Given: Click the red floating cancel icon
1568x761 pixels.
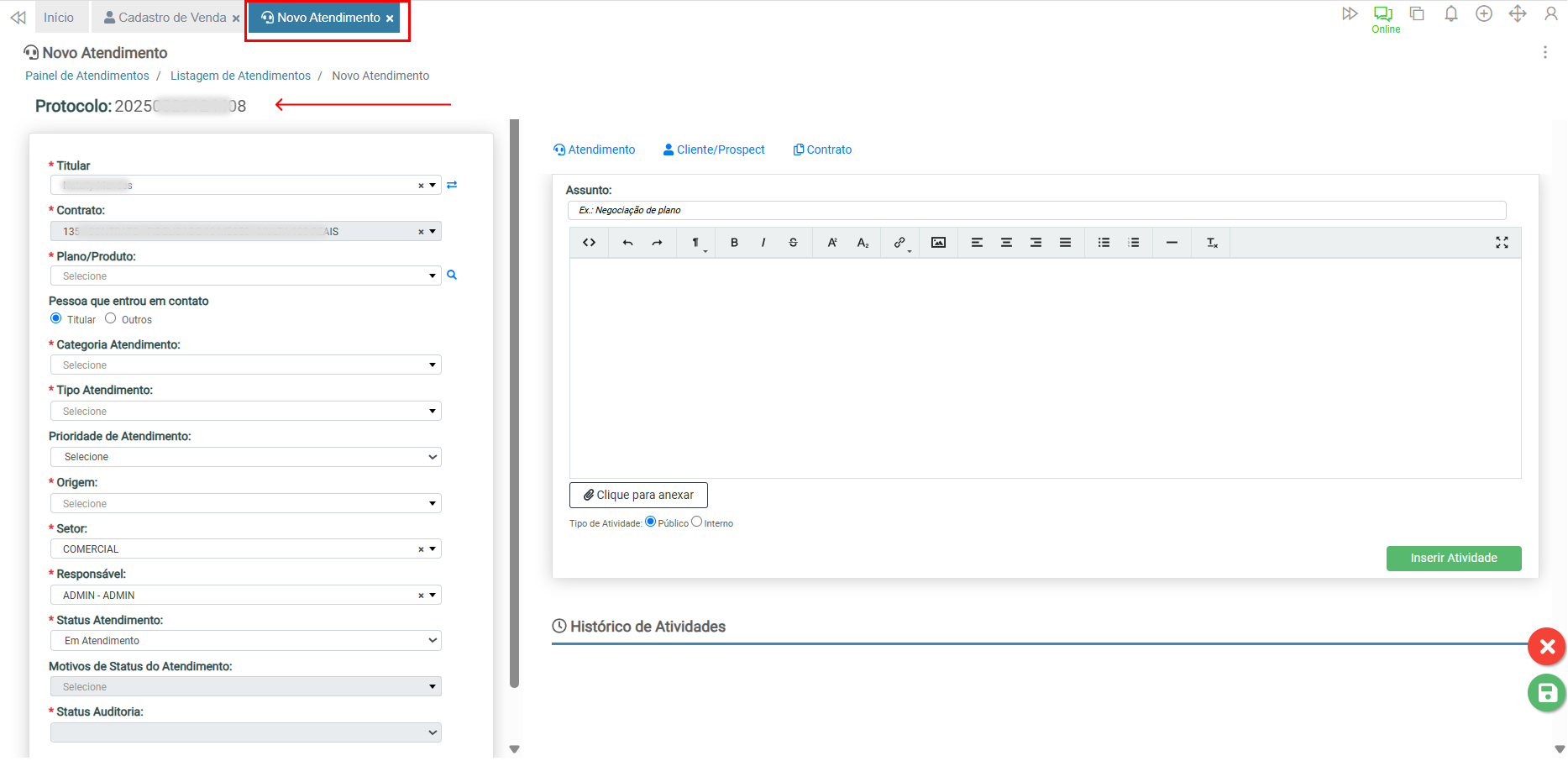Looking at the screenshot, I should point(1546,647).
